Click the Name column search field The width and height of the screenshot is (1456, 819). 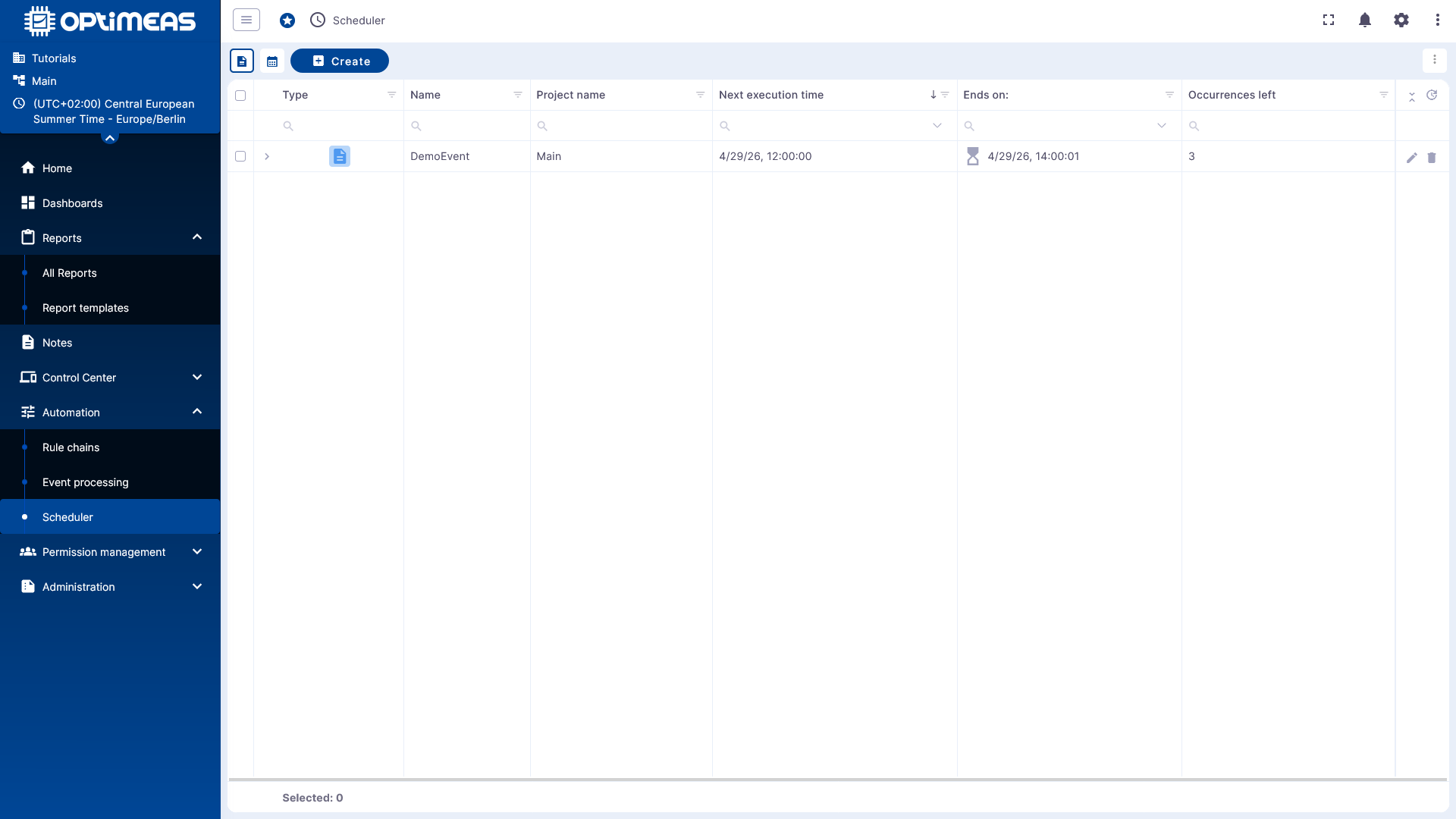coord(466,126)
